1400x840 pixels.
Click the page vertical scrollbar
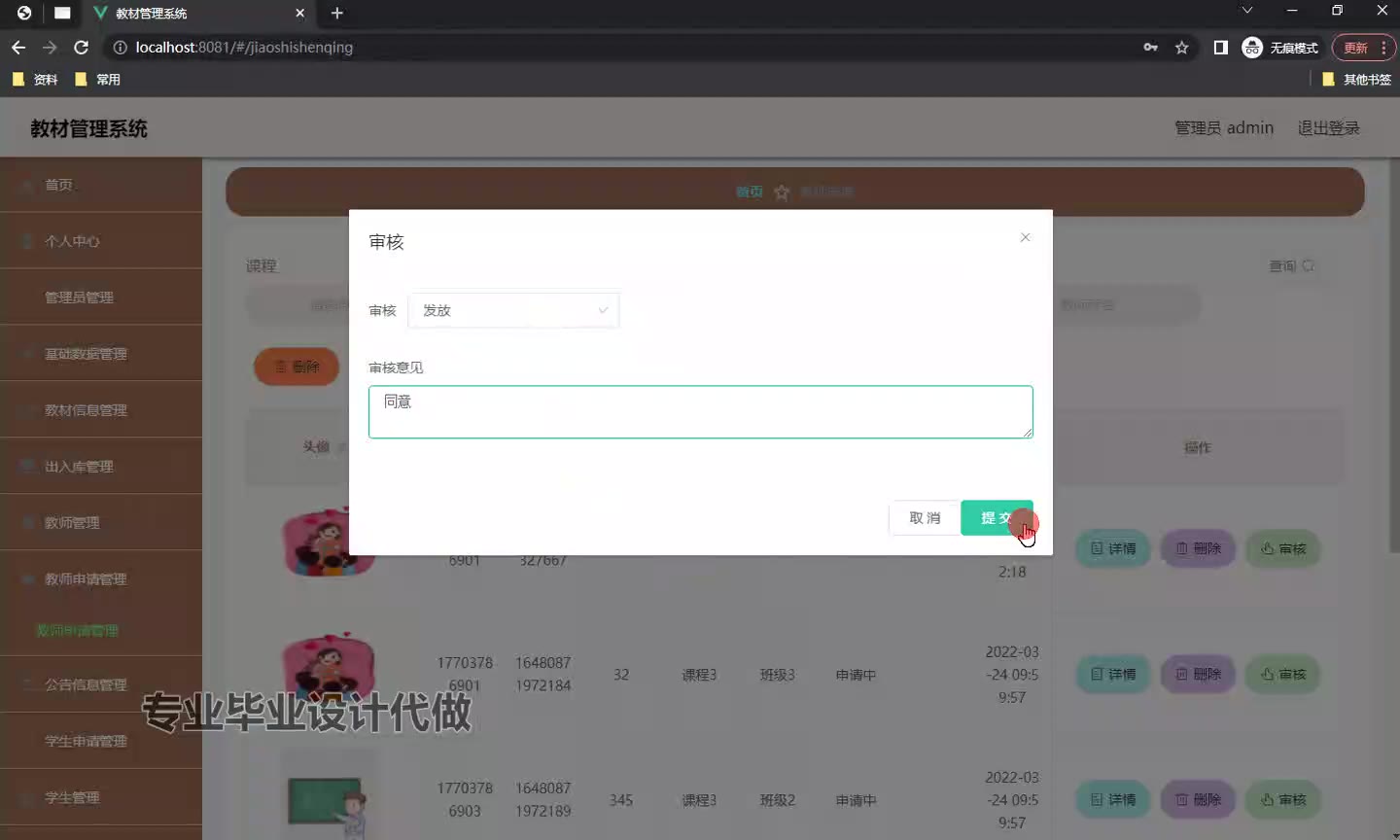click(1394, 355)
